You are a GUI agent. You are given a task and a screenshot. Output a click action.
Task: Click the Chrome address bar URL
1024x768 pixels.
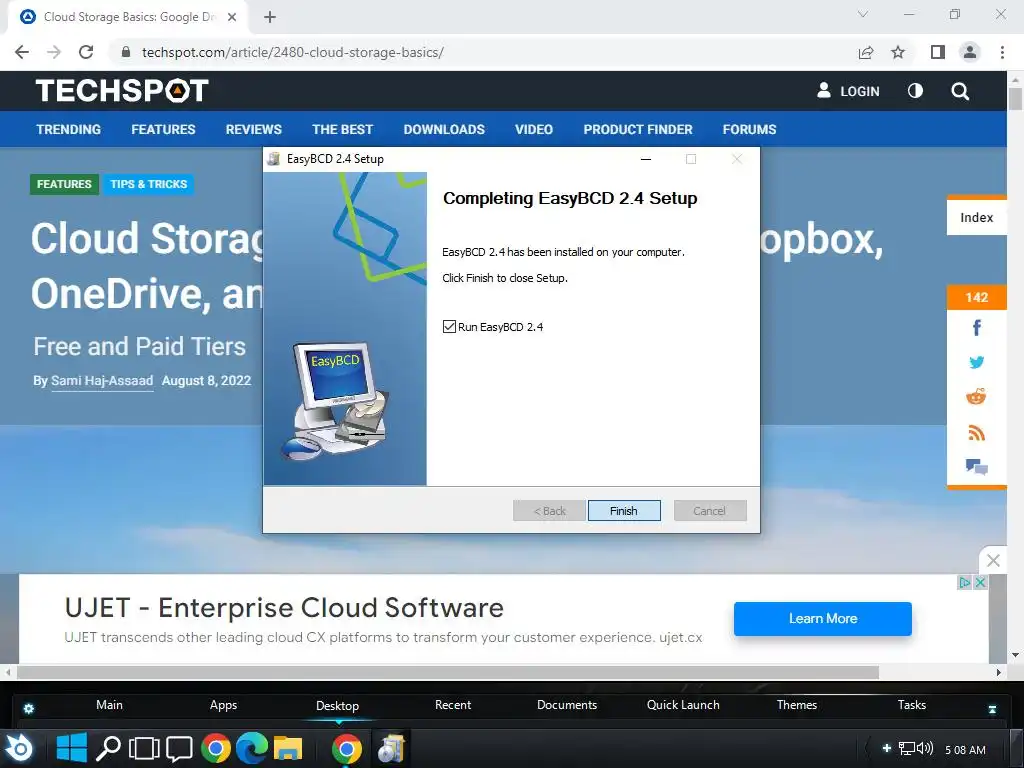[293, 52]
